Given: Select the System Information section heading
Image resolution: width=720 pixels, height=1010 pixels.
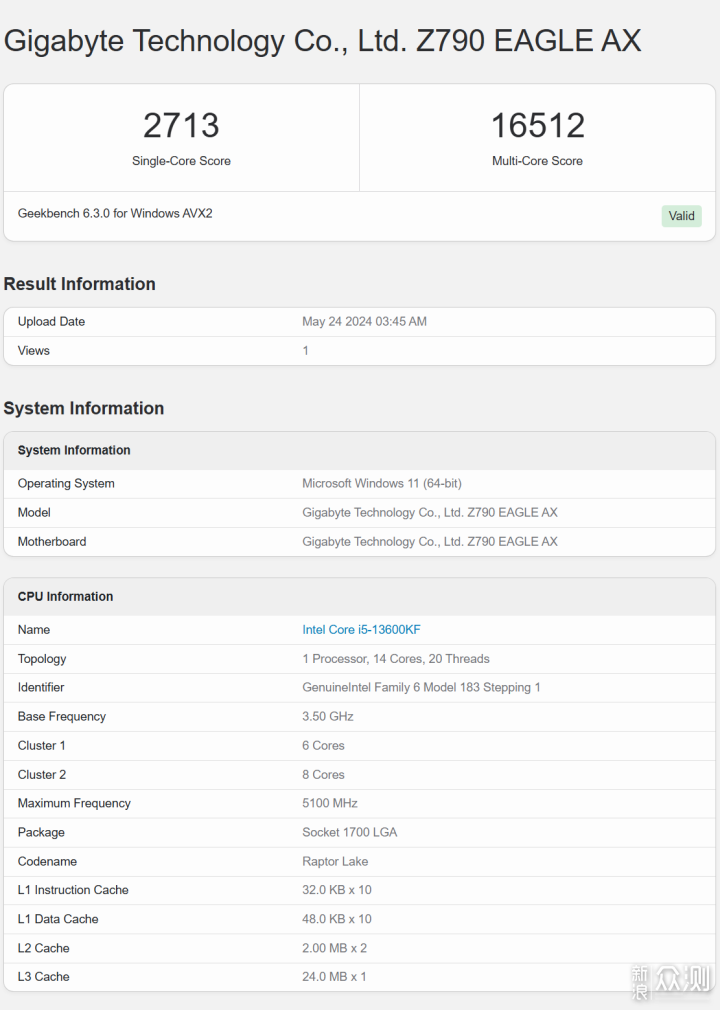Looking at the screenshot, I should [84, 408].
